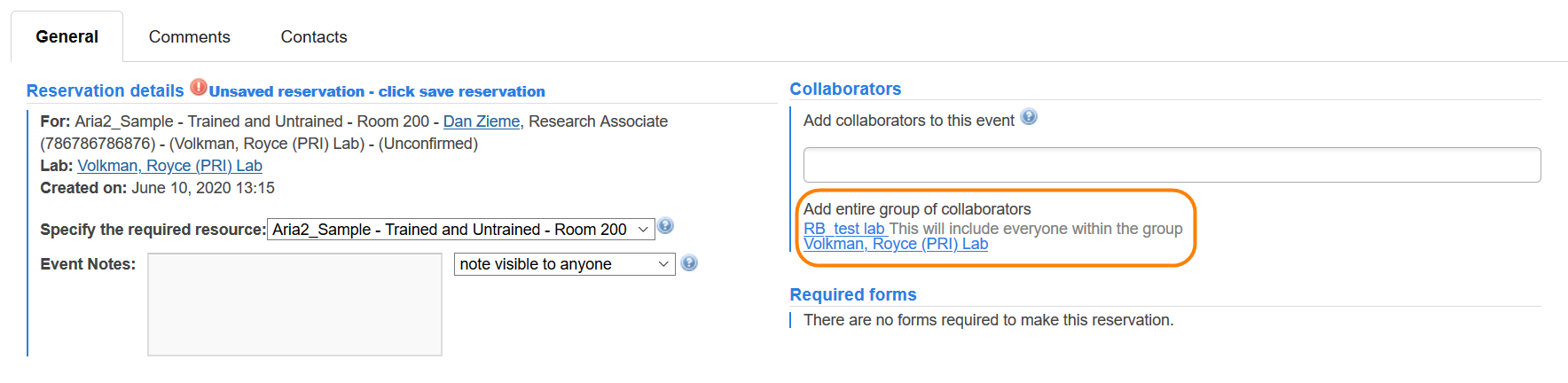The image size is (1568, 383).
Task: Open Volkman, Royce lab link in Lab field
Action: (x=169, y=166)
